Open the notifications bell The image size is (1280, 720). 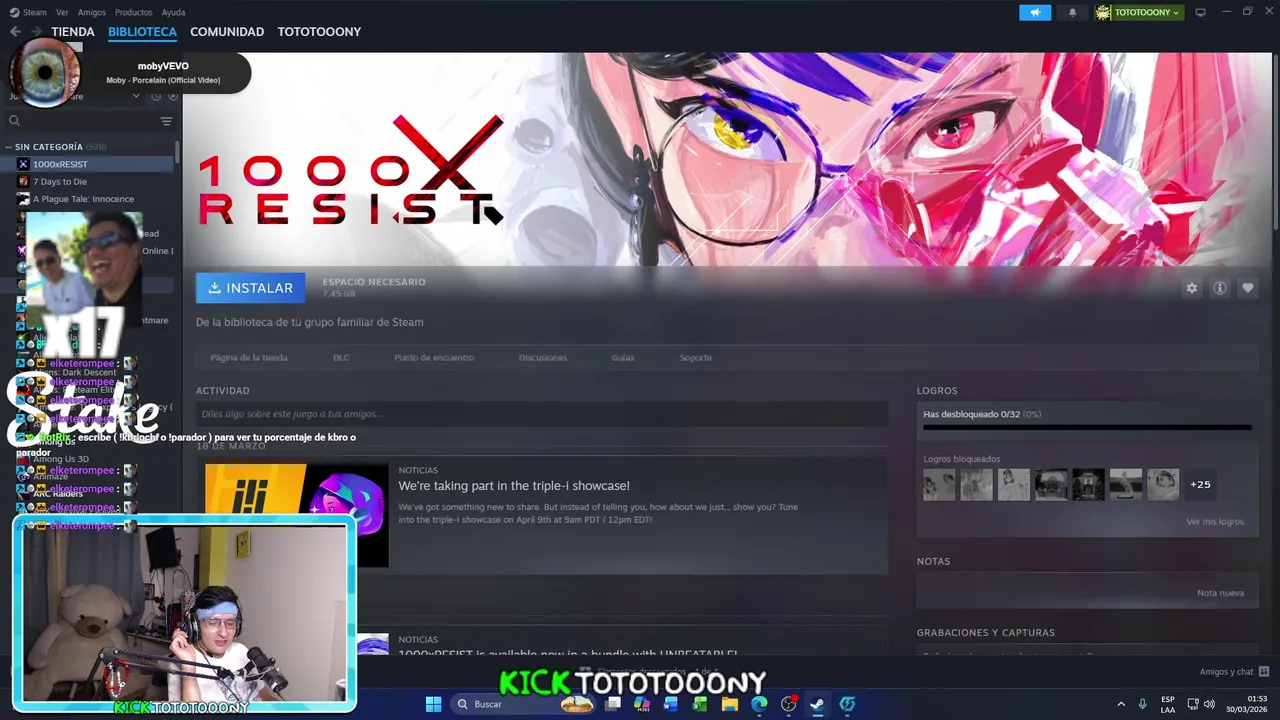(1073, 12)
